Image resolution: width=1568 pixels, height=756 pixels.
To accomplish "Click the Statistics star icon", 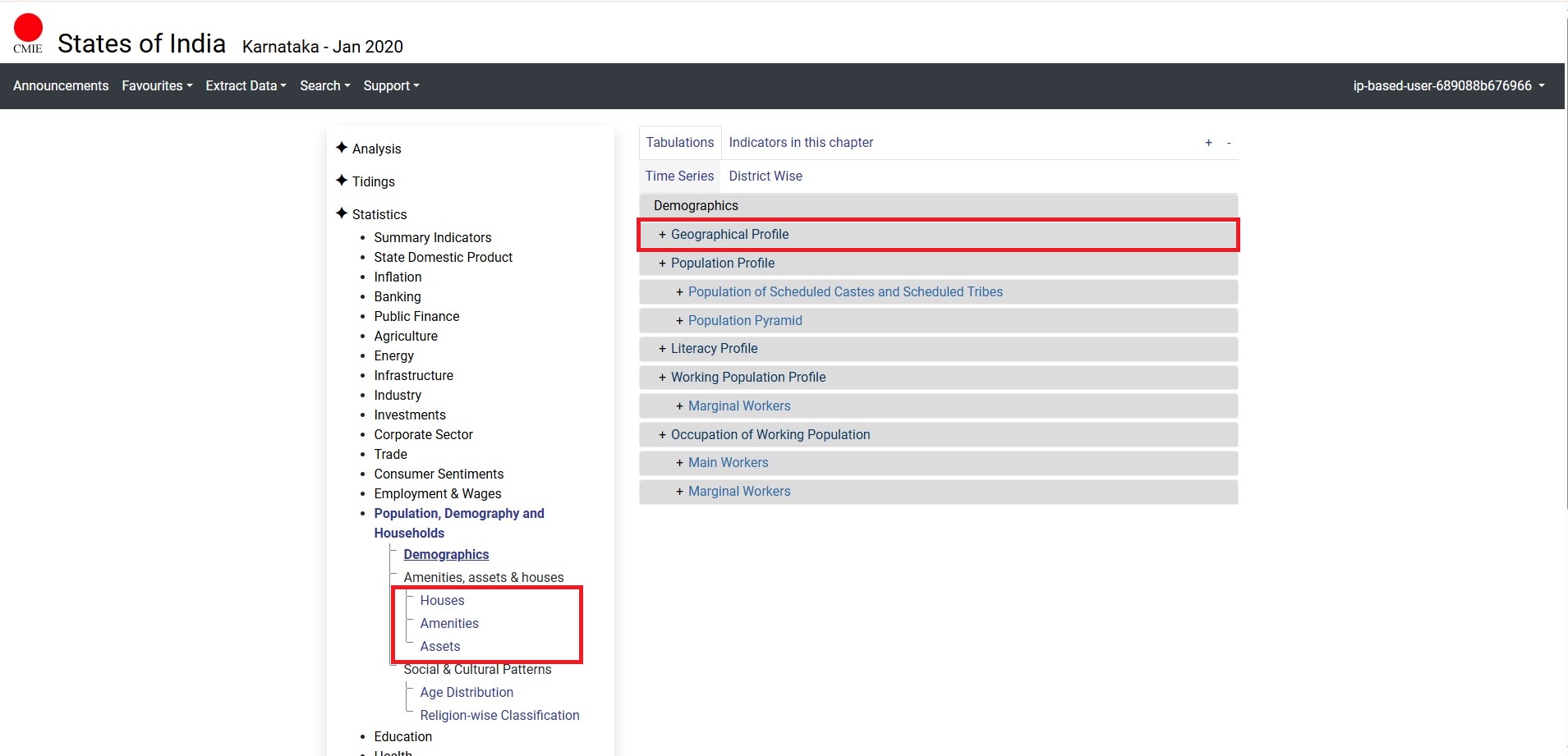I will 342,213.
